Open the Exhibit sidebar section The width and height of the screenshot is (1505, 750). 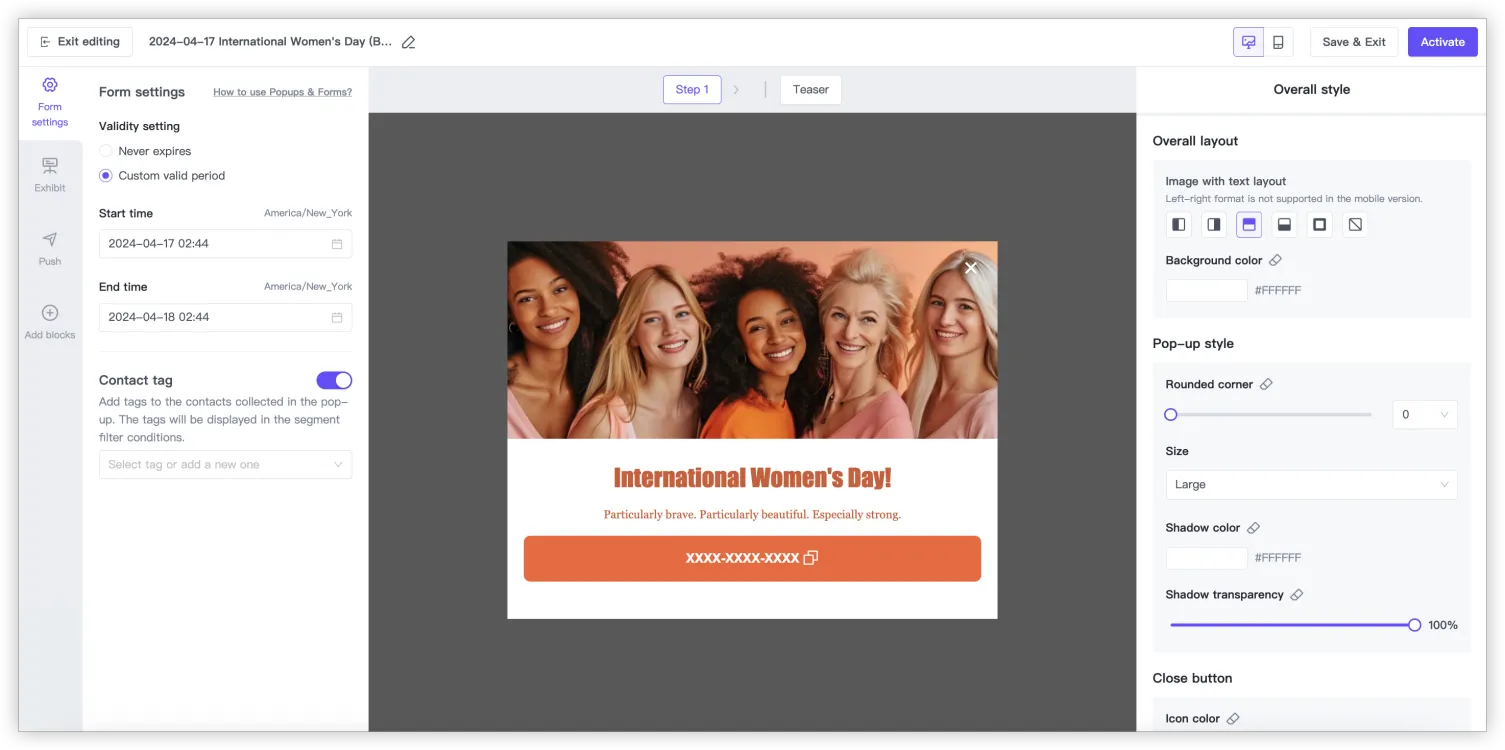(50, 174)
